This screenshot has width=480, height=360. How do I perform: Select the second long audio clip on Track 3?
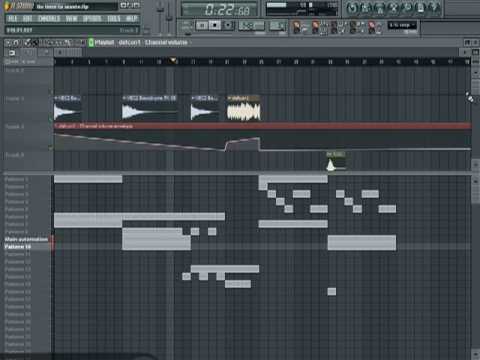point(149,108)
